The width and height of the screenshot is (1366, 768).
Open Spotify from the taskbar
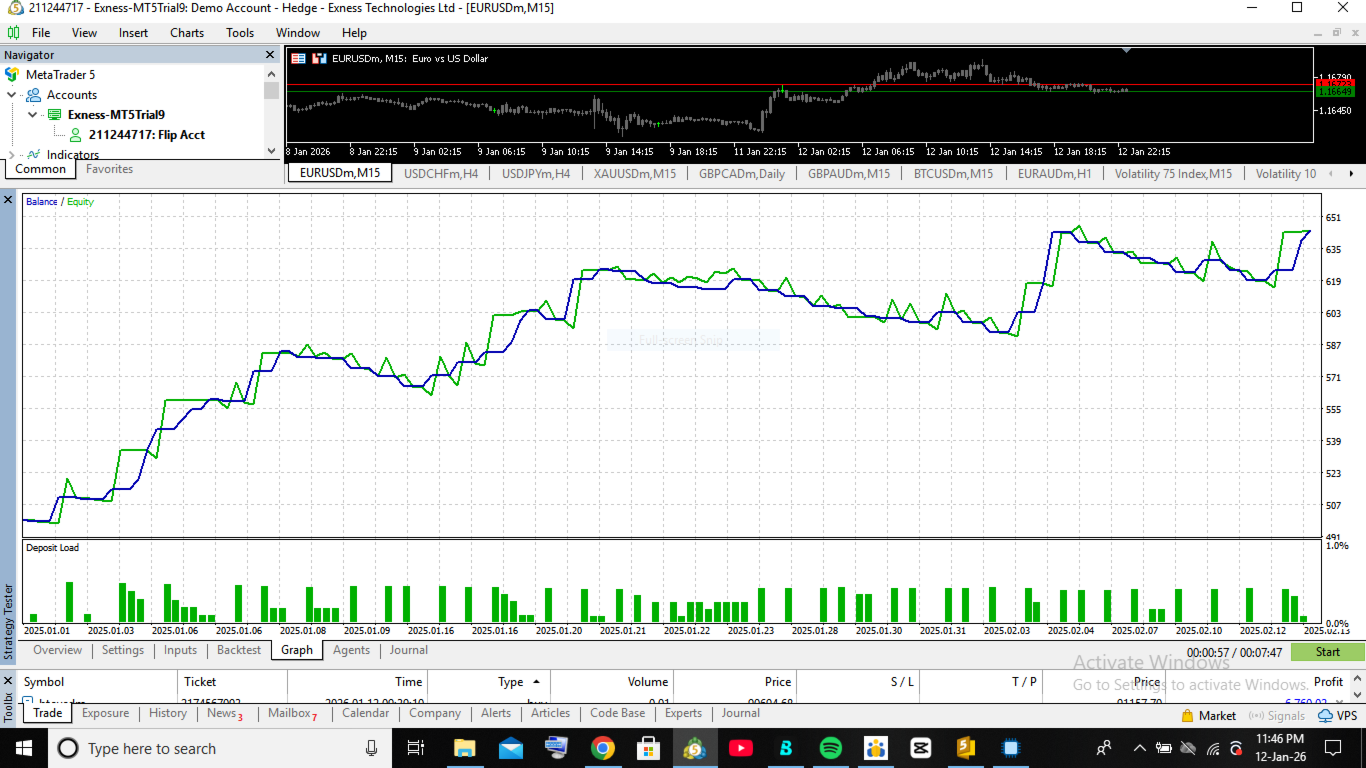point(830,748)
